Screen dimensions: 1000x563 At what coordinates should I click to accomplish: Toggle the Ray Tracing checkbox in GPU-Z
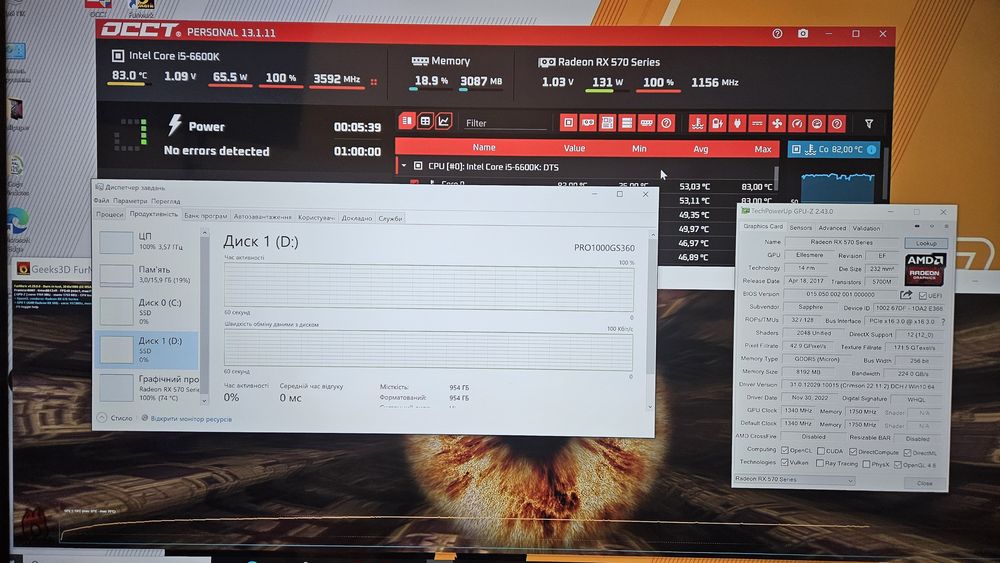(820, 464)
